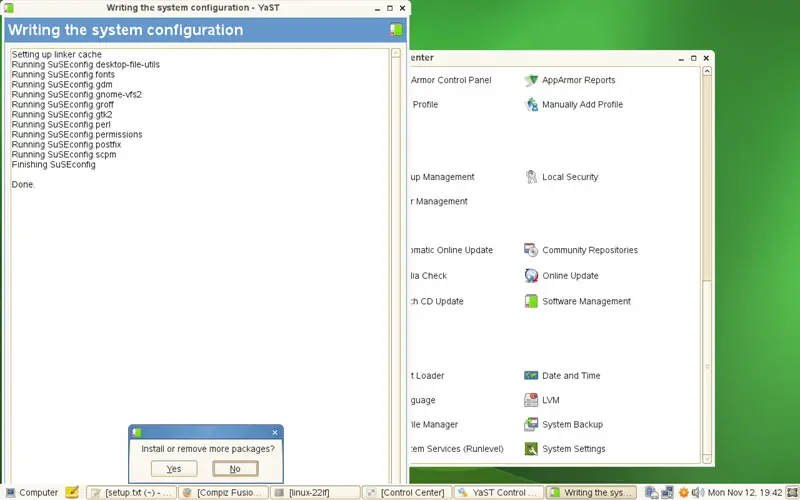Screen dimensions: 800x500
Task: Open Manually Add Profile icon
Action: coord(531,104)
